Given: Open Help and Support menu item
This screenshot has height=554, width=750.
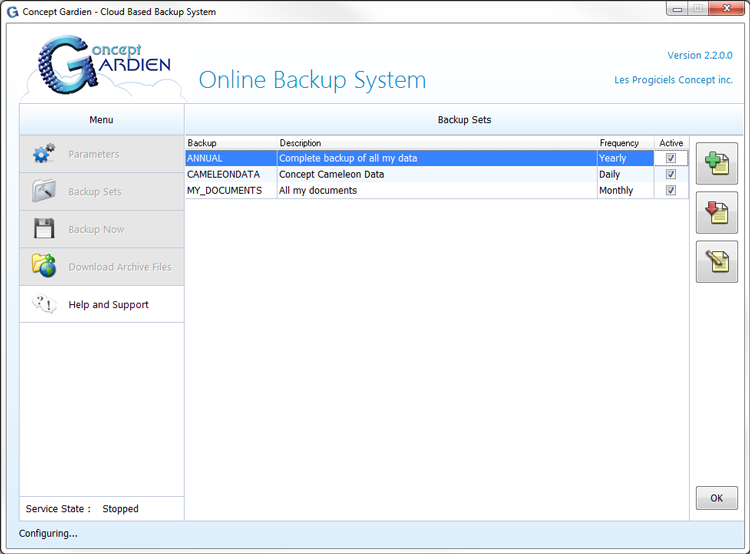Looking at the screenshot, I should 108,305.
